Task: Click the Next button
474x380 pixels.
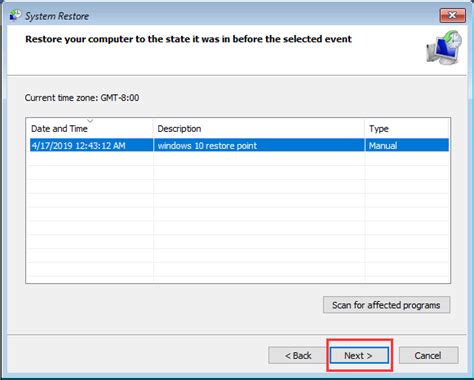Action: coord(359,356)
